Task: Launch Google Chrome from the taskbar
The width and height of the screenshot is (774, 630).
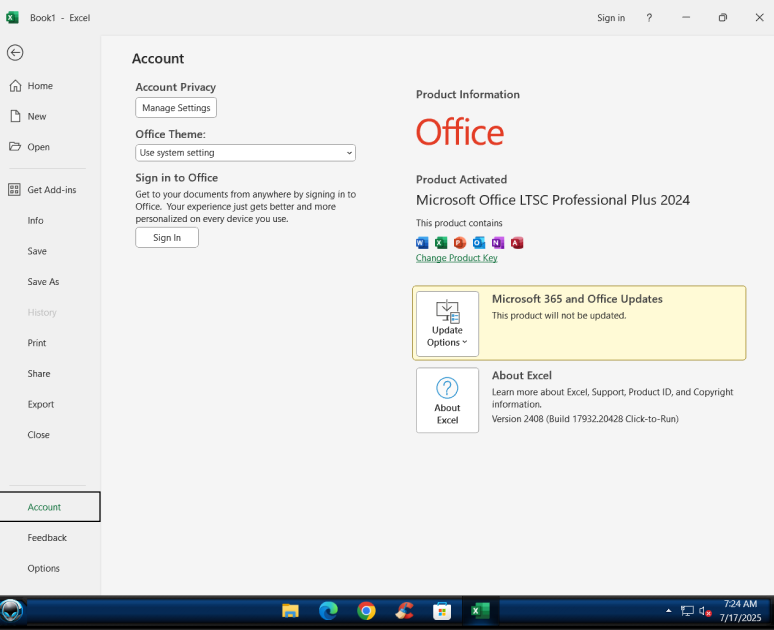Action: pos(366,611)
